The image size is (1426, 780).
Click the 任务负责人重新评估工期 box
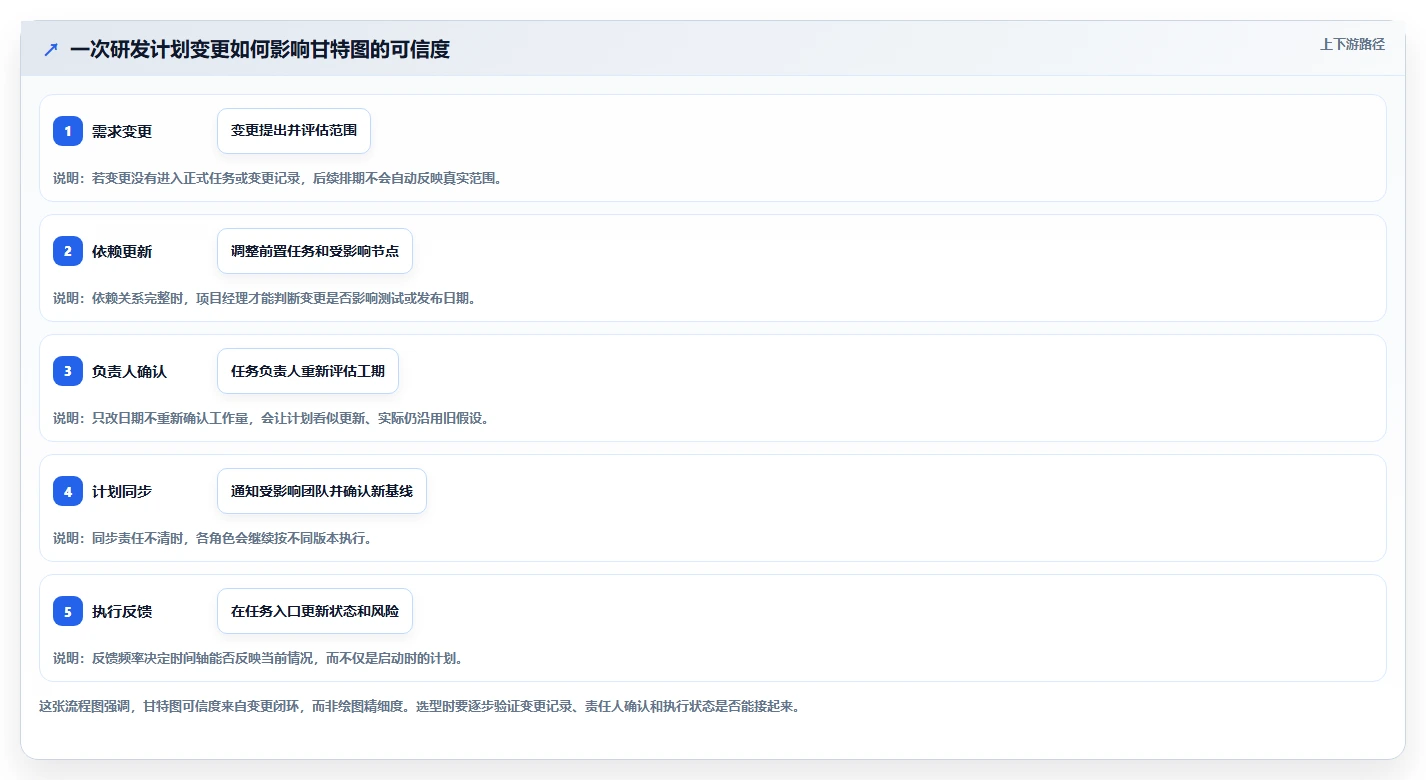click(x=308, y=371)
